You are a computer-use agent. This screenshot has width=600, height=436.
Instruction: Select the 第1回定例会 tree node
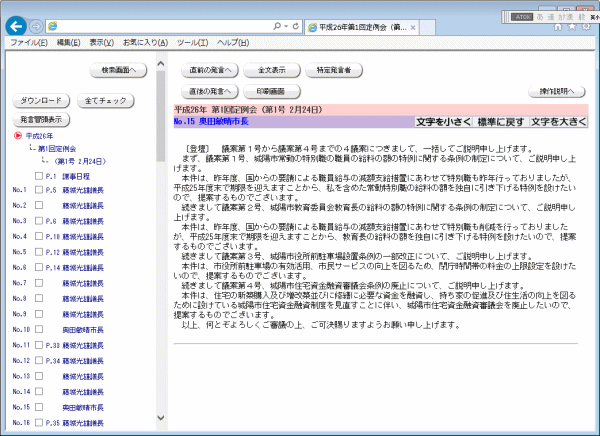pos(57,149)
